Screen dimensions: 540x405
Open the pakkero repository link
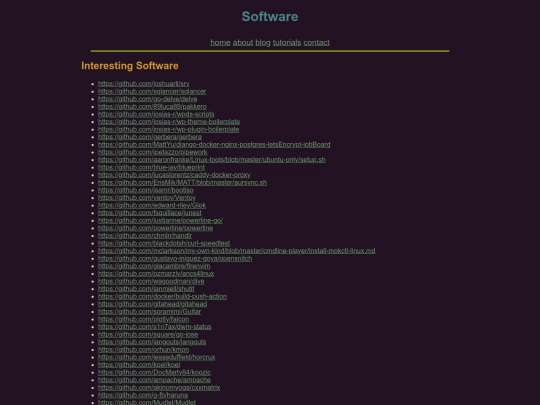(x=152, y=106)
